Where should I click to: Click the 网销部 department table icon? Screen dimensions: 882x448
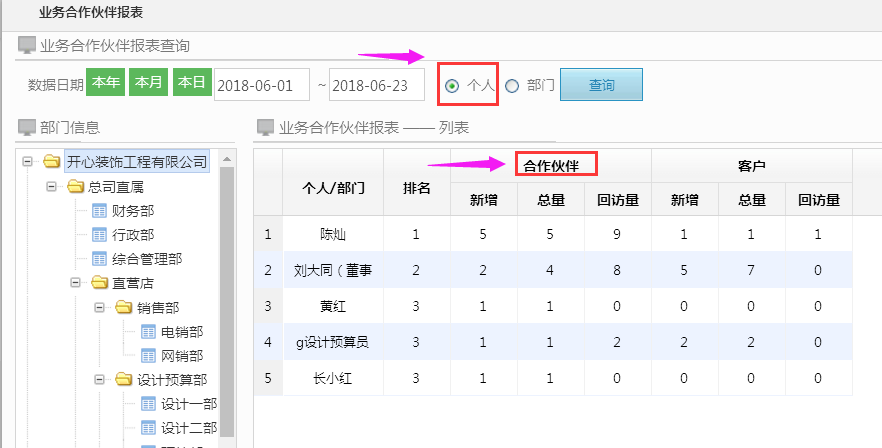point(148,355)
